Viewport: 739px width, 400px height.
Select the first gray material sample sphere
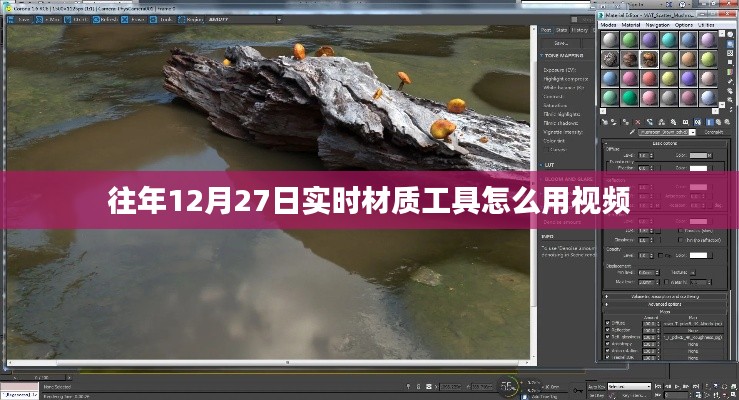[x=608, y=40]
